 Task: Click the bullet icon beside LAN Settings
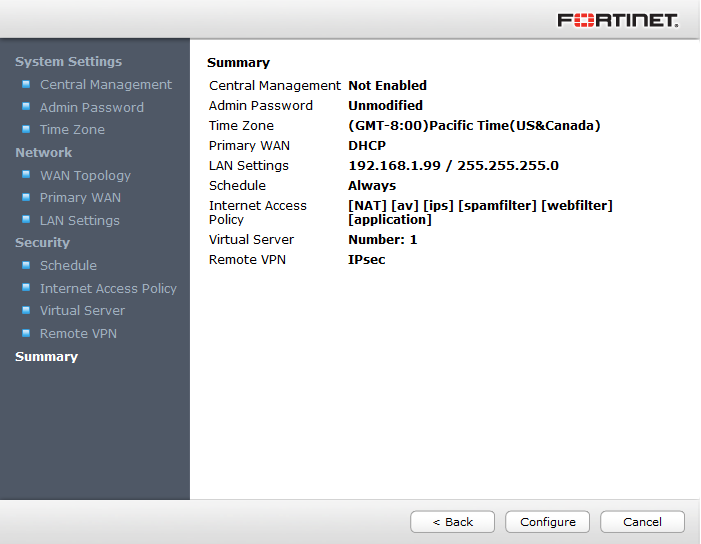click(x=26, y=219)
